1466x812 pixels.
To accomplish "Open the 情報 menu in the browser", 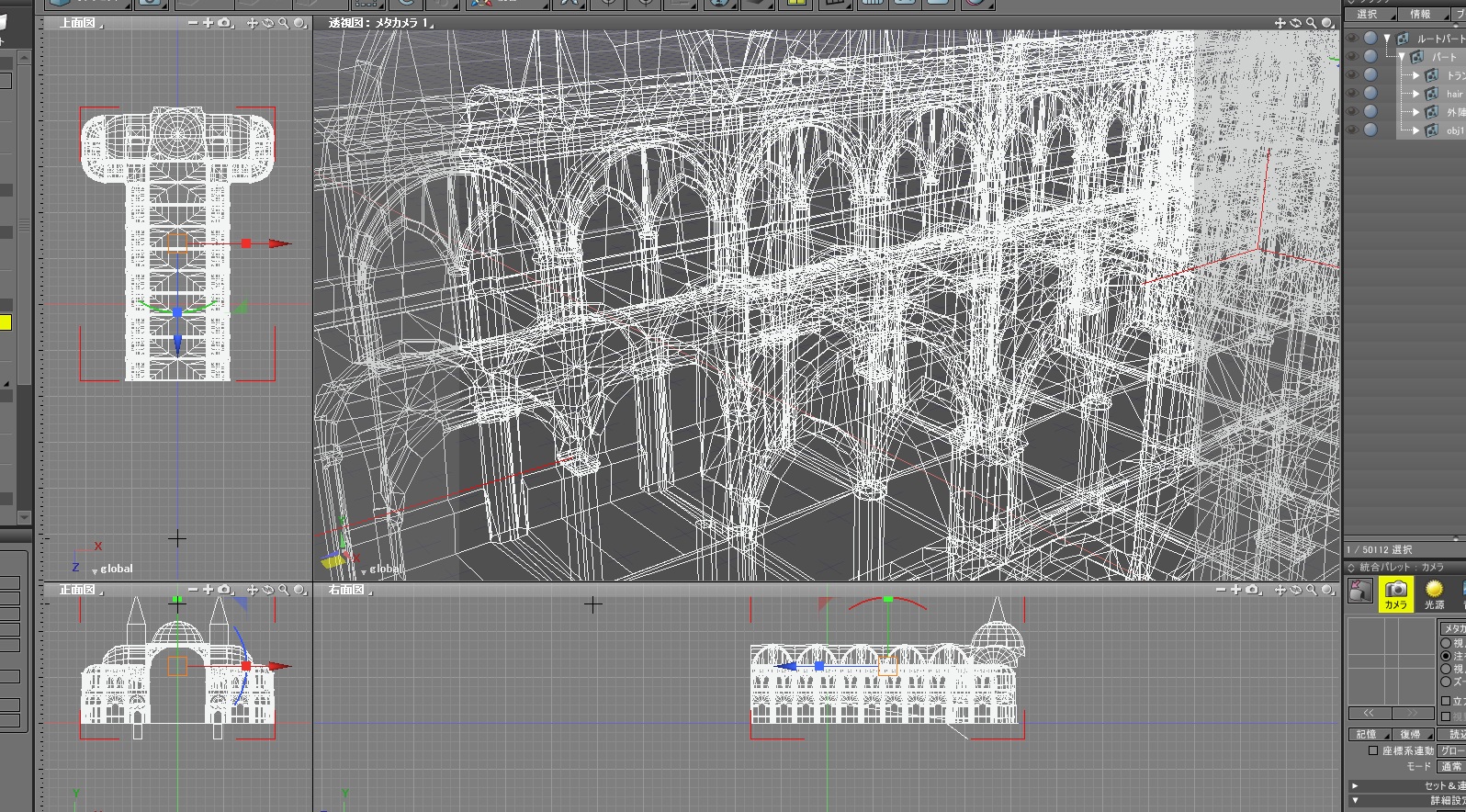I will pos(1420,15).
